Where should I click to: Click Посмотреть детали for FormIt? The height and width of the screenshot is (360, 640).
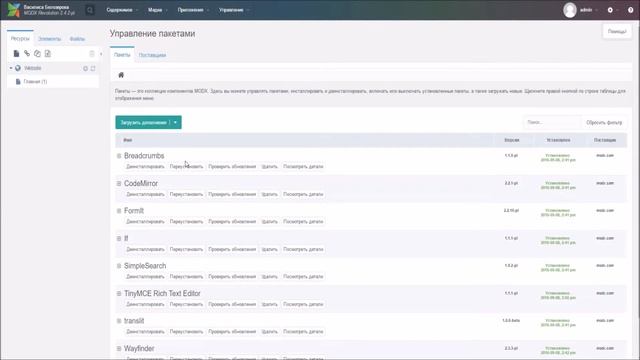(303, 222)
